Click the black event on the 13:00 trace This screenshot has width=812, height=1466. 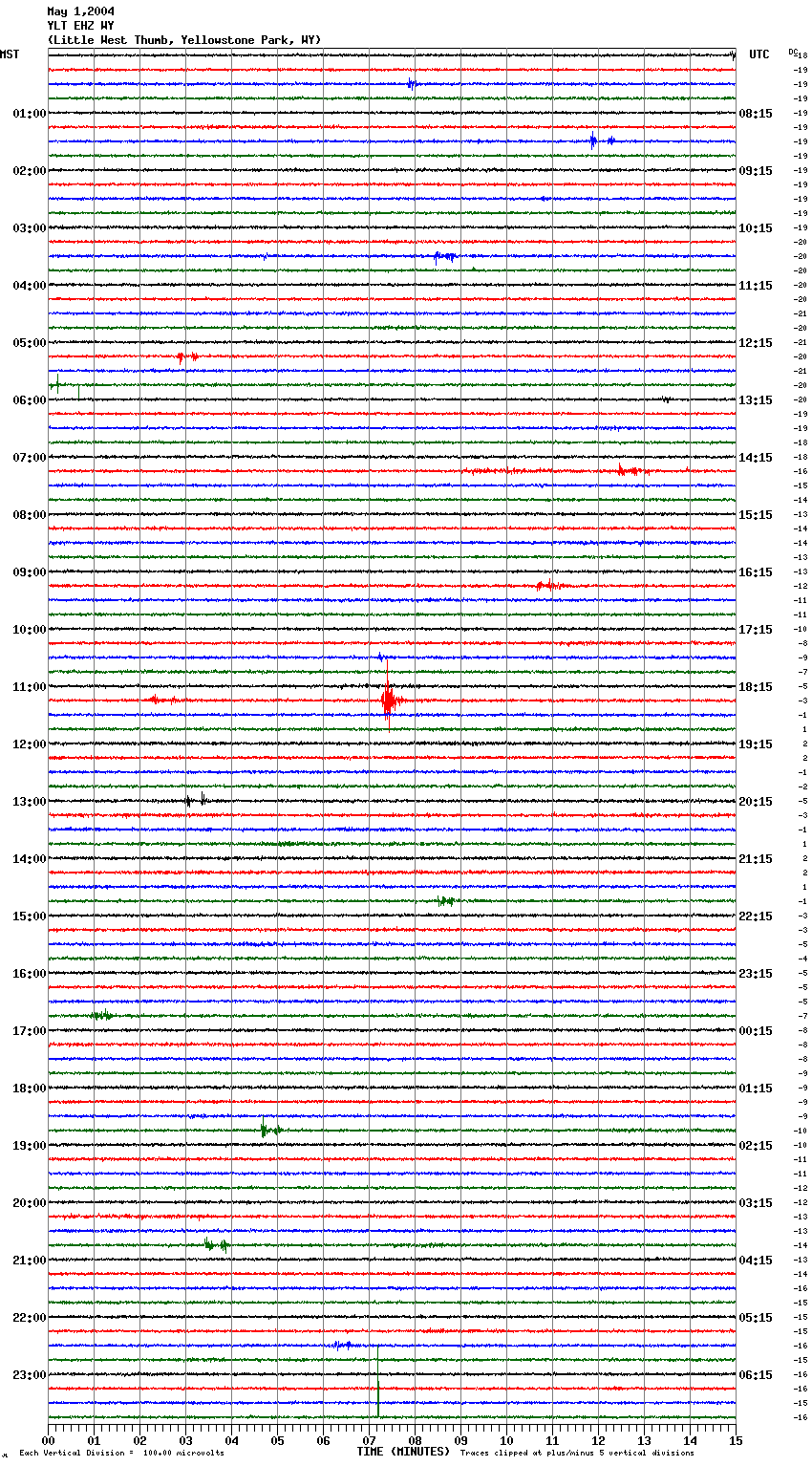(195, 800)
